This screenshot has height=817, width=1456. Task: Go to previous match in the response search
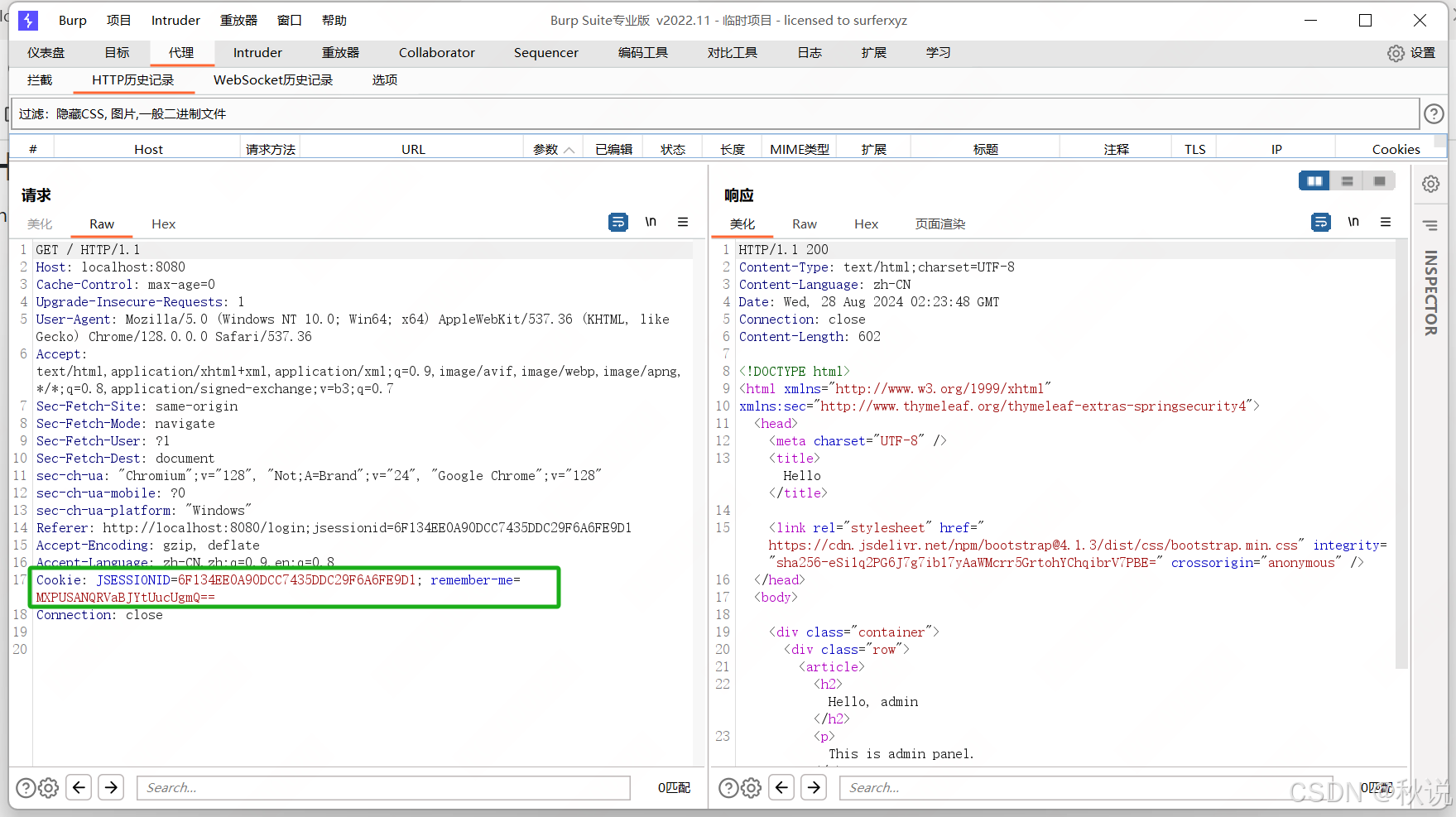781,786
